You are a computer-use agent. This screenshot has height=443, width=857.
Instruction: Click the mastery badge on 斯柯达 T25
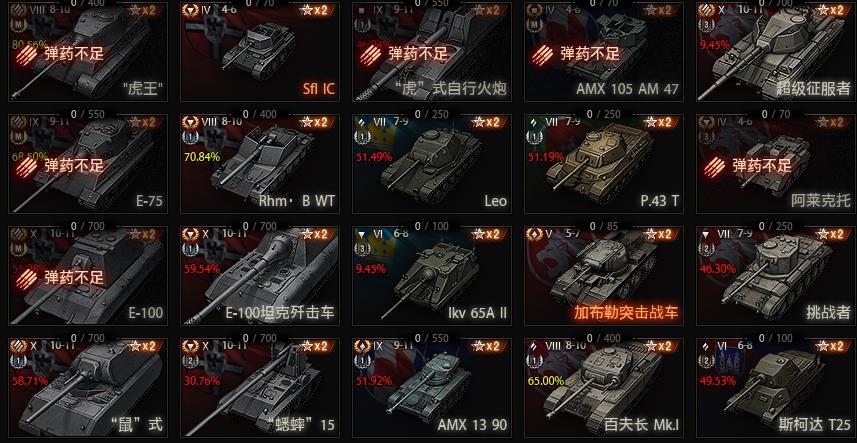point(706,361)
